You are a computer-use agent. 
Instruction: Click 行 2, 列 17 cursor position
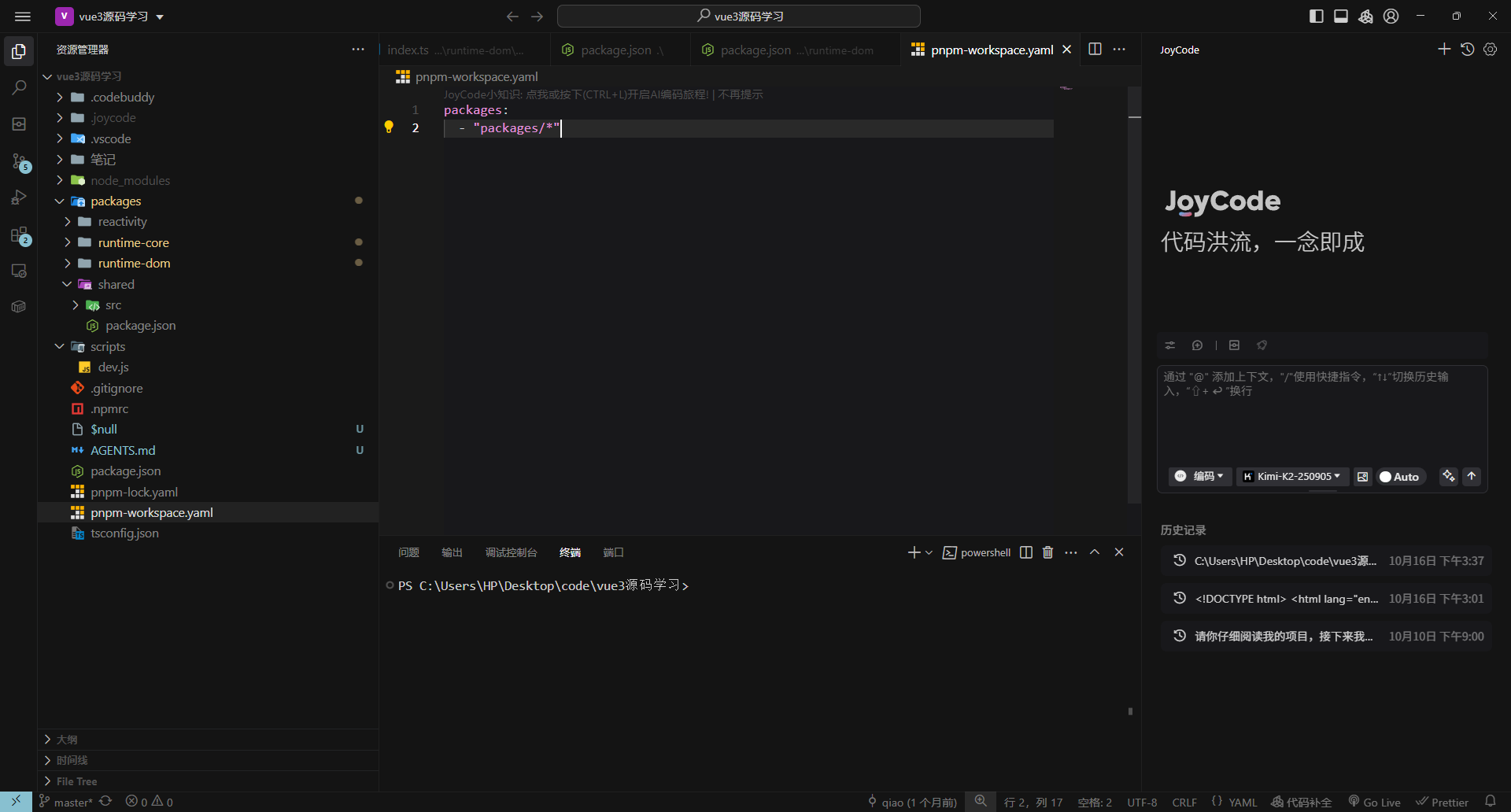pyautogui.click(x=1033, y=802)
